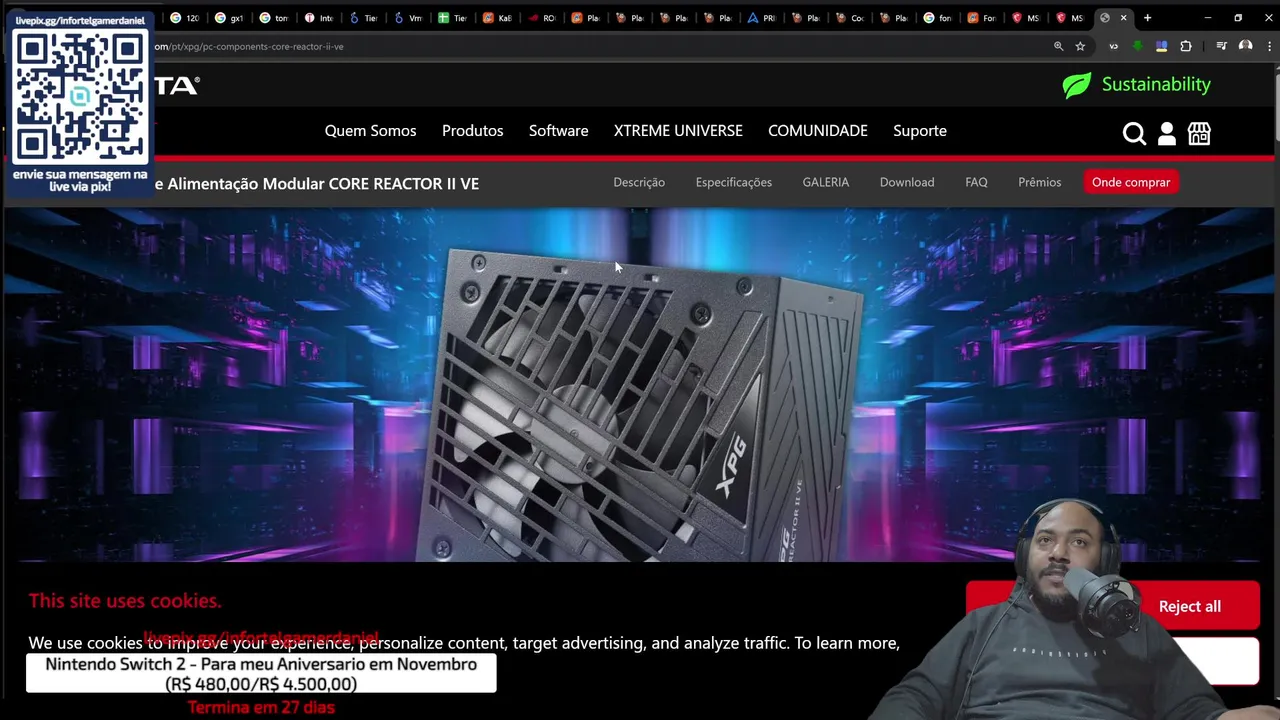The height and width of the screenshot is (720, 1280).
Task: Switch to the '120' Google tab
Action: click(186, 18)
